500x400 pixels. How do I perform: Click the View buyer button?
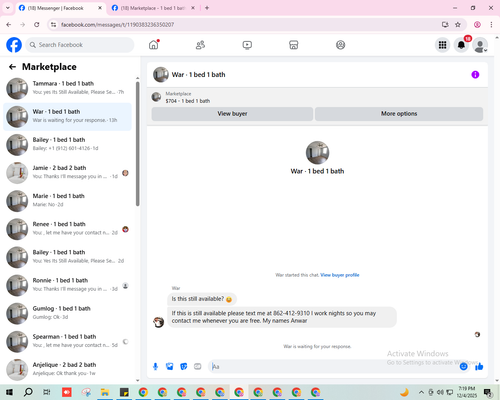click(x=232, y=114)
